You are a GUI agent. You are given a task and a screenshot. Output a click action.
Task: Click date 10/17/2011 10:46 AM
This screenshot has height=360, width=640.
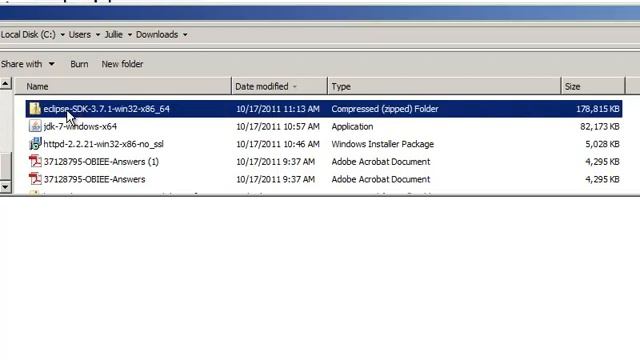pyautogui.click(x=278, y=144)
